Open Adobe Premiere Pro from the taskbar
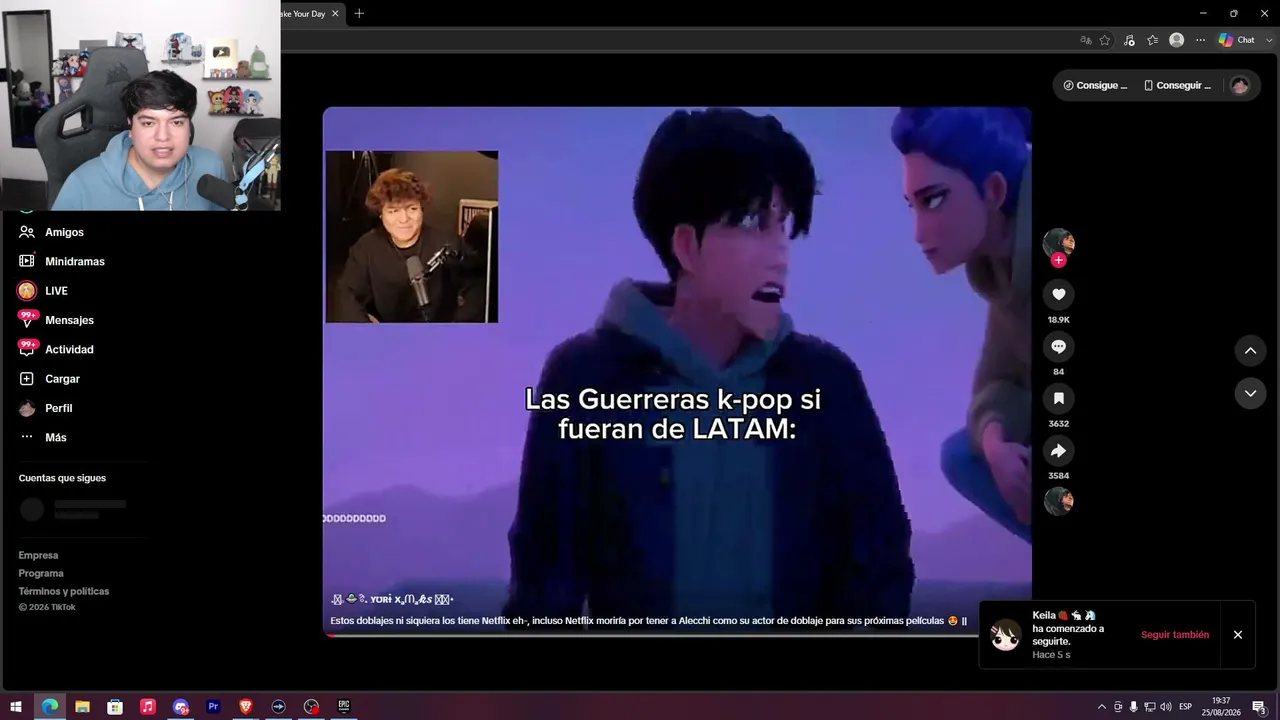 click(213, 706)
